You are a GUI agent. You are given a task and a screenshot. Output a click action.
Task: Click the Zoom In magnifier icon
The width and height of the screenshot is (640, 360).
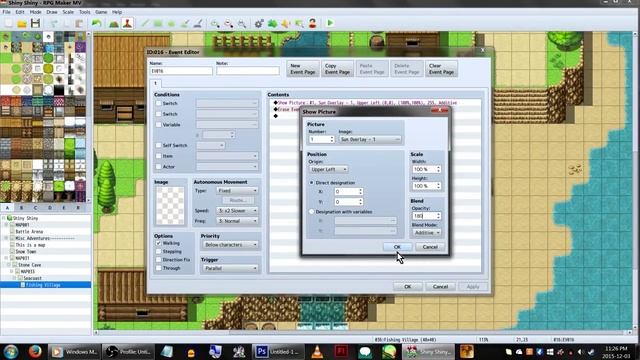coord(215,23)
